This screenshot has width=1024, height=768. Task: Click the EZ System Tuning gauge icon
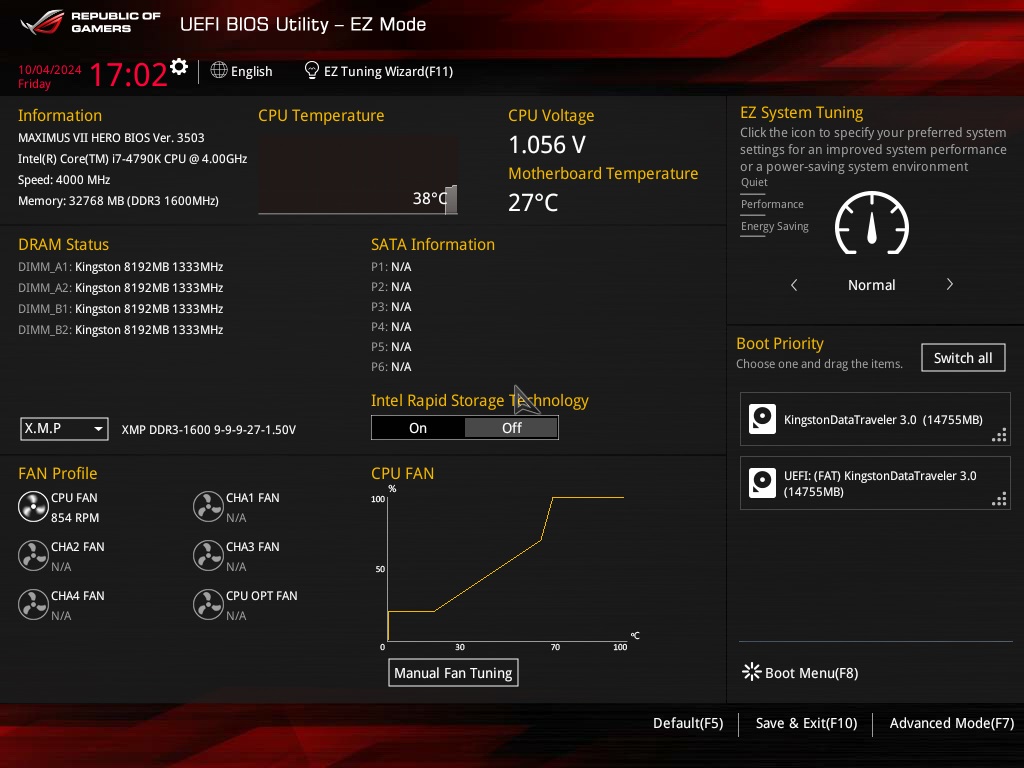pyautogui.click(x=872, y=223)
